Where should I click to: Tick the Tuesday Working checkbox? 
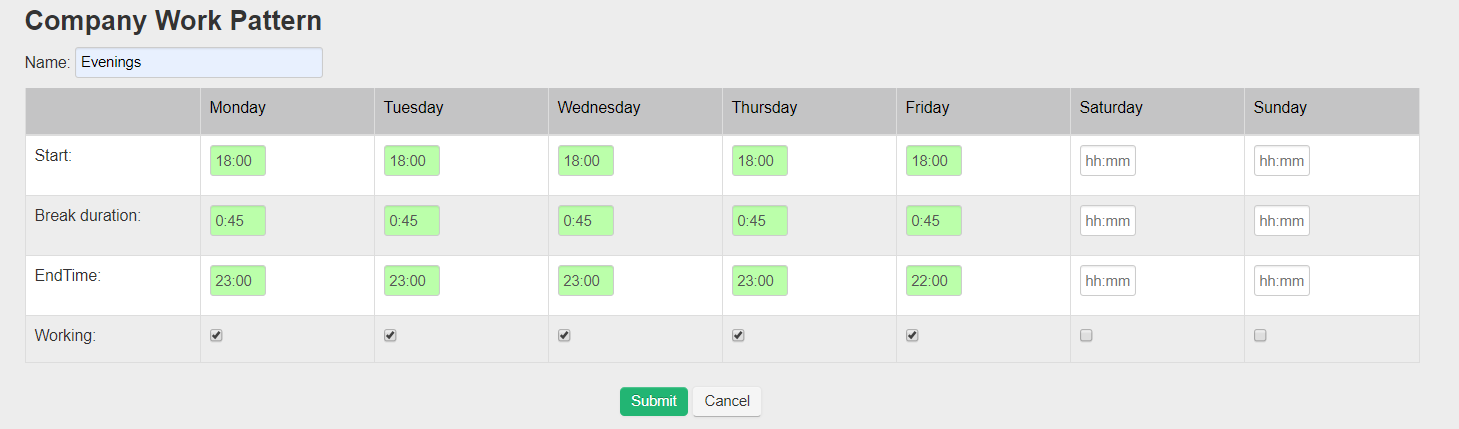390,336
